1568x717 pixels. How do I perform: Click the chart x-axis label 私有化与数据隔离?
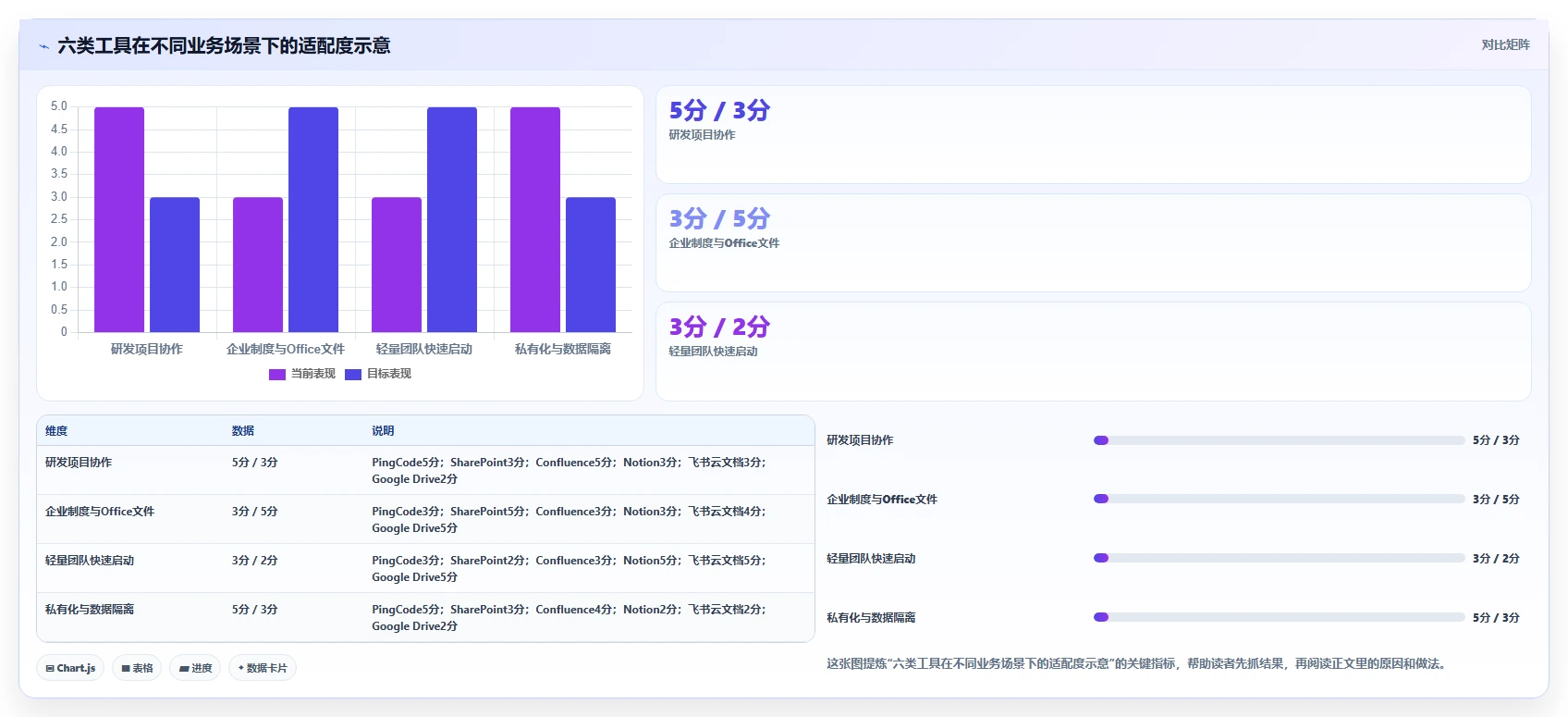coord(563,349)
